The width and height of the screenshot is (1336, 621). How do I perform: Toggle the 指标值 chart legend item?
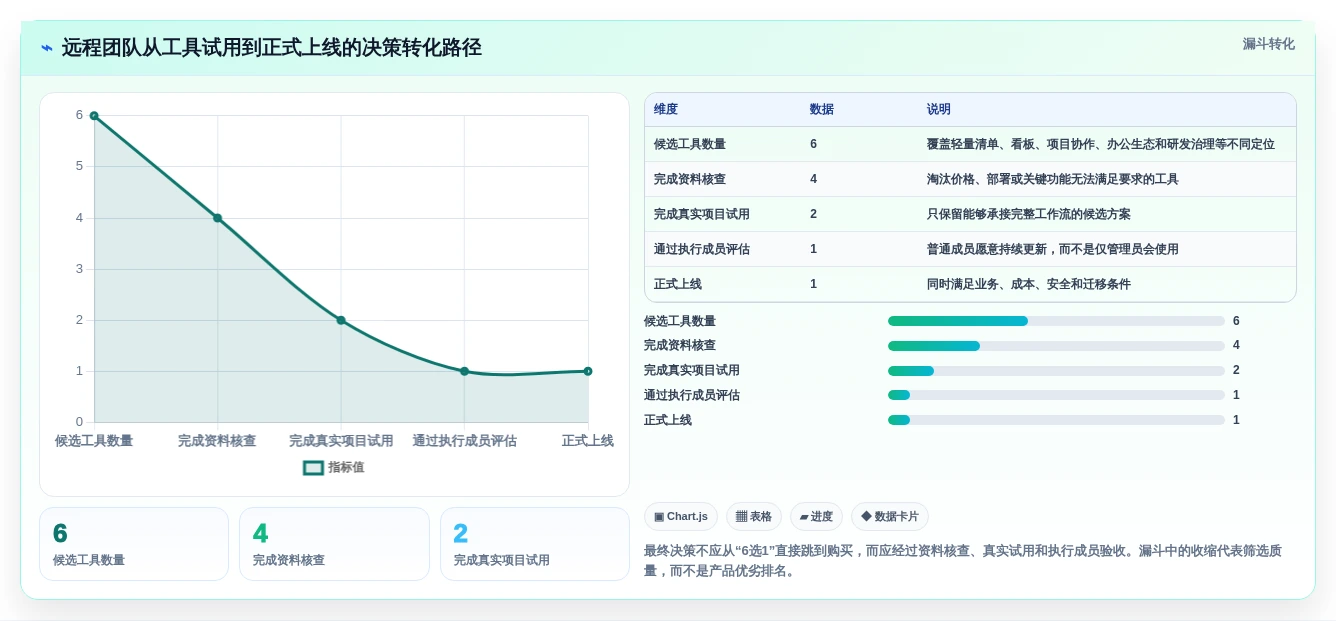pos(334,467)
